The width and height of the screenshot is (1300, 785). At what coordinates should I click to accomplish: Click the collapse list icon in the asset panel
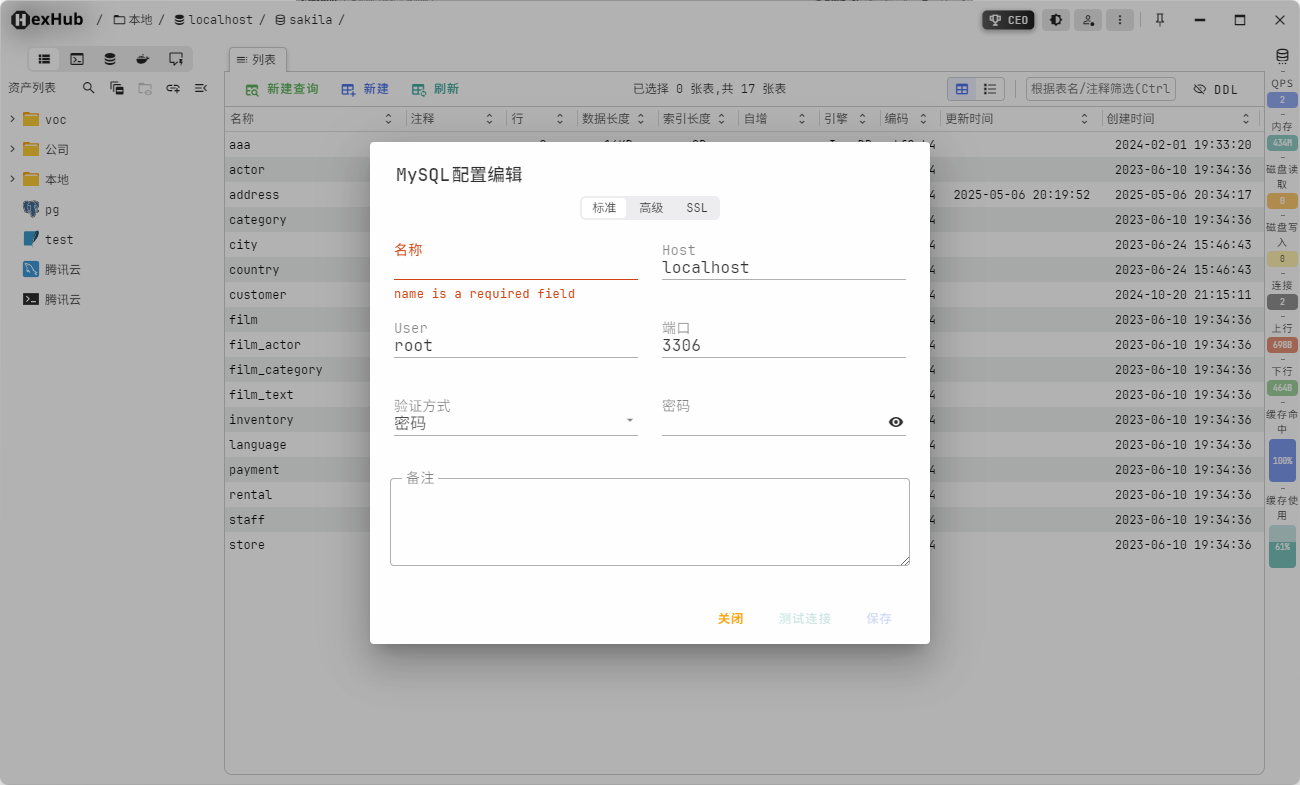pyautogui.click(x=200, y=88)
